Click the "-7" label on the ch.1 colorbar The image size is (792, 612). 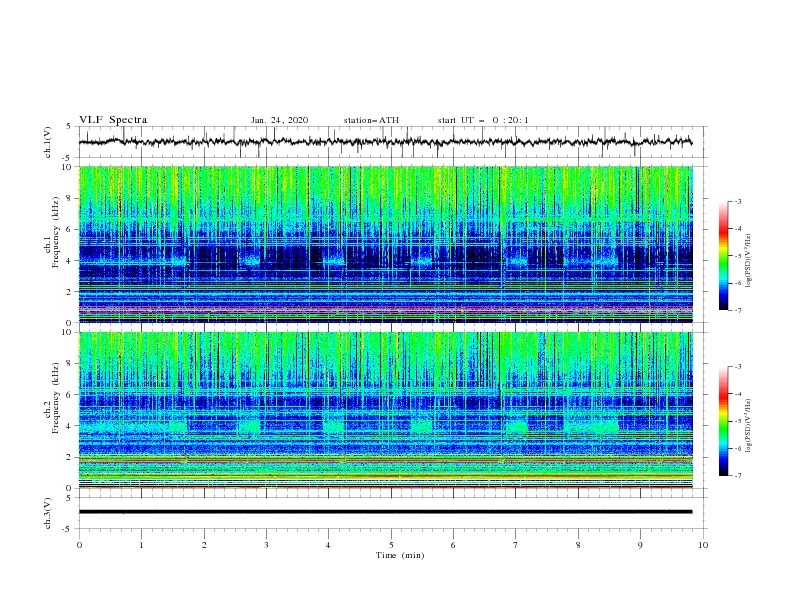click(738, 310)
